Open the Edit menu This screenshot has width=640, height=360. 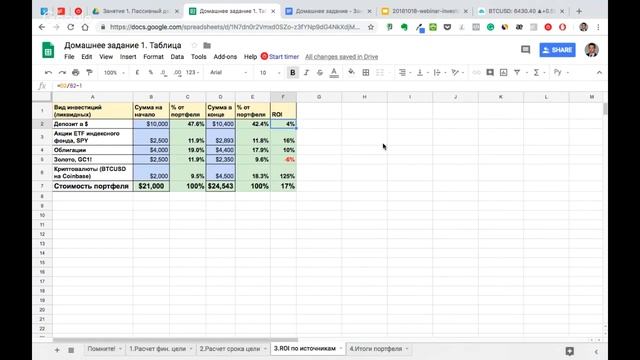click(x=87, y=57)
